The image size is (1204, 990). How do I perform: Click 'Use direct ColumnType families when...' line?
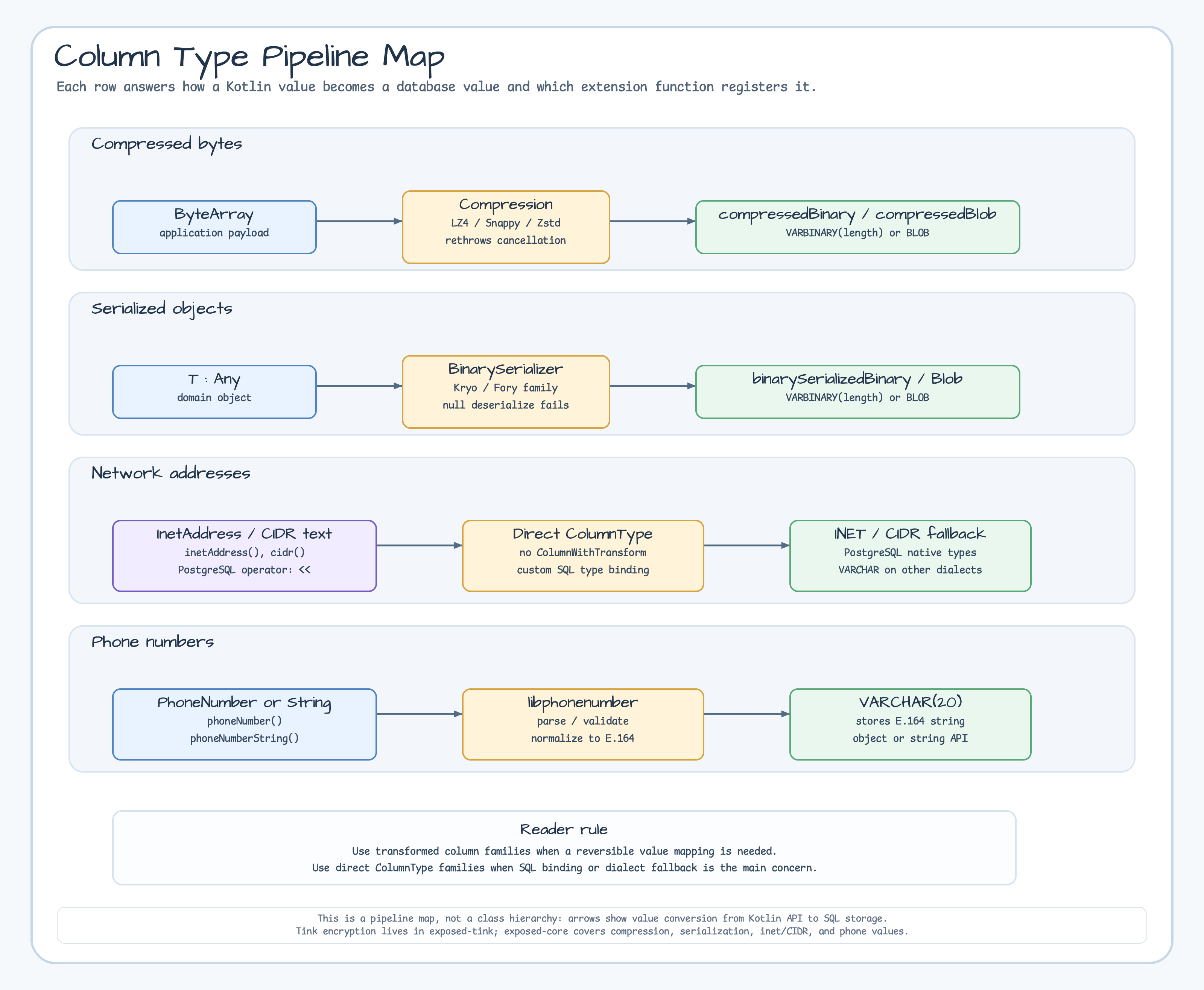pyautogui.click(x=564, y=867)
